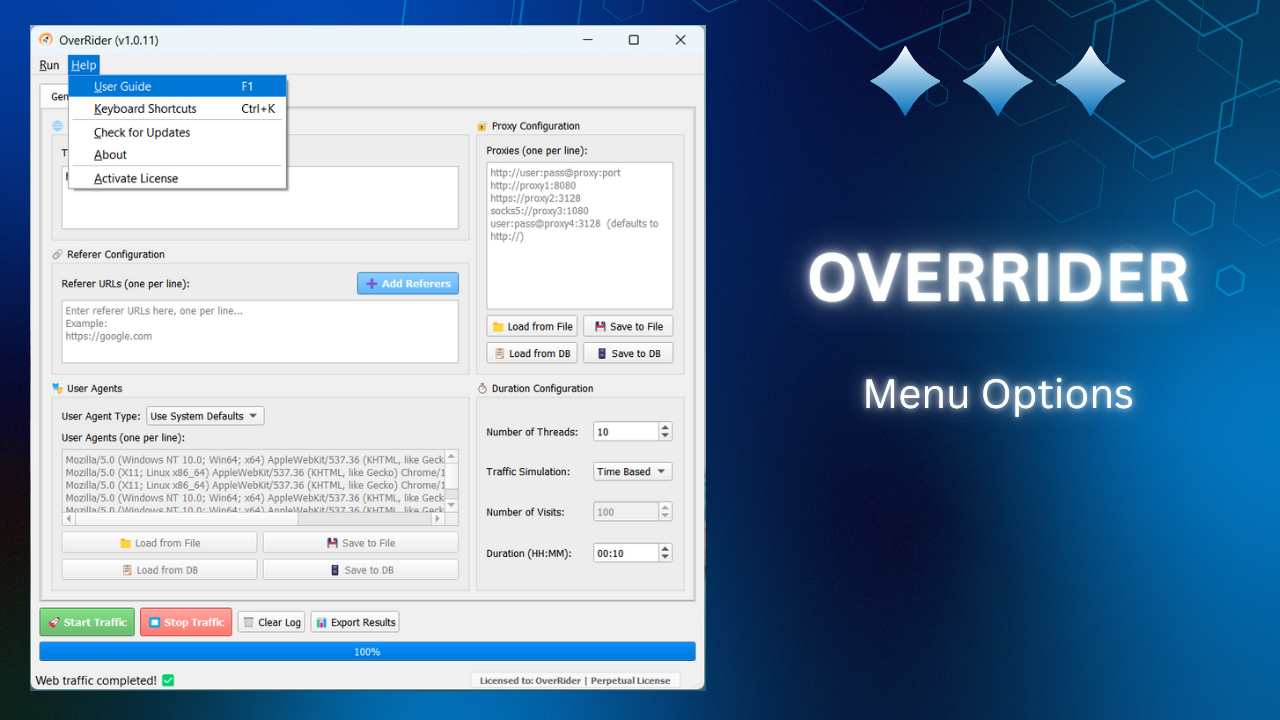Image resolution: width=1280 pixels, height=720 pixels.
Task: Decrease Duration (HH:MM) with down arrow
Action: [x=666, y=557]
